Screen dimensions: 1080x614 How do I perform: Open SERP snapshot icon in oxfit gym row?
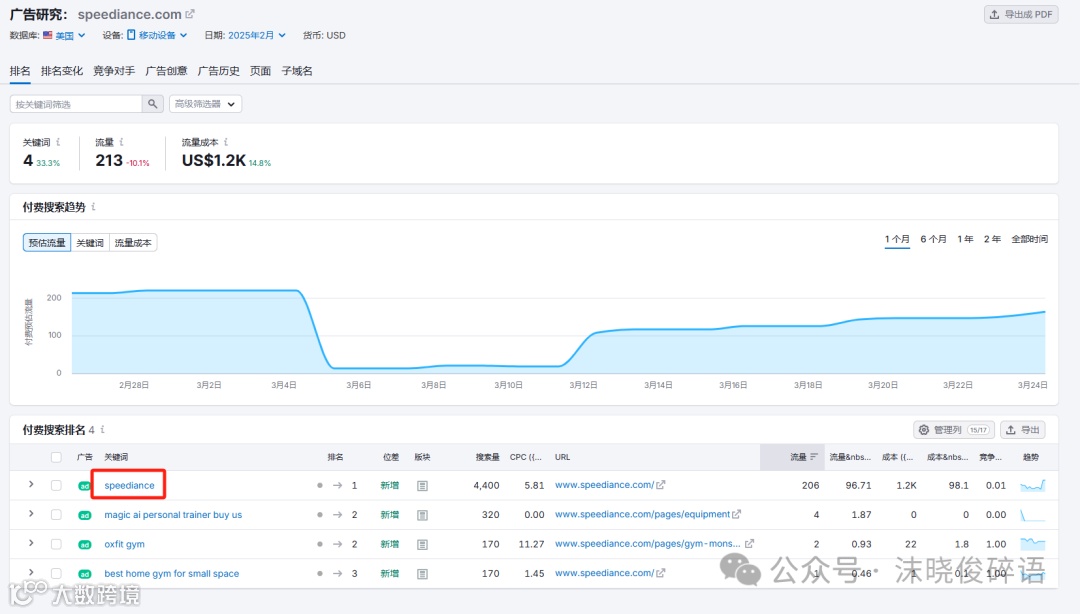point(422,544)
